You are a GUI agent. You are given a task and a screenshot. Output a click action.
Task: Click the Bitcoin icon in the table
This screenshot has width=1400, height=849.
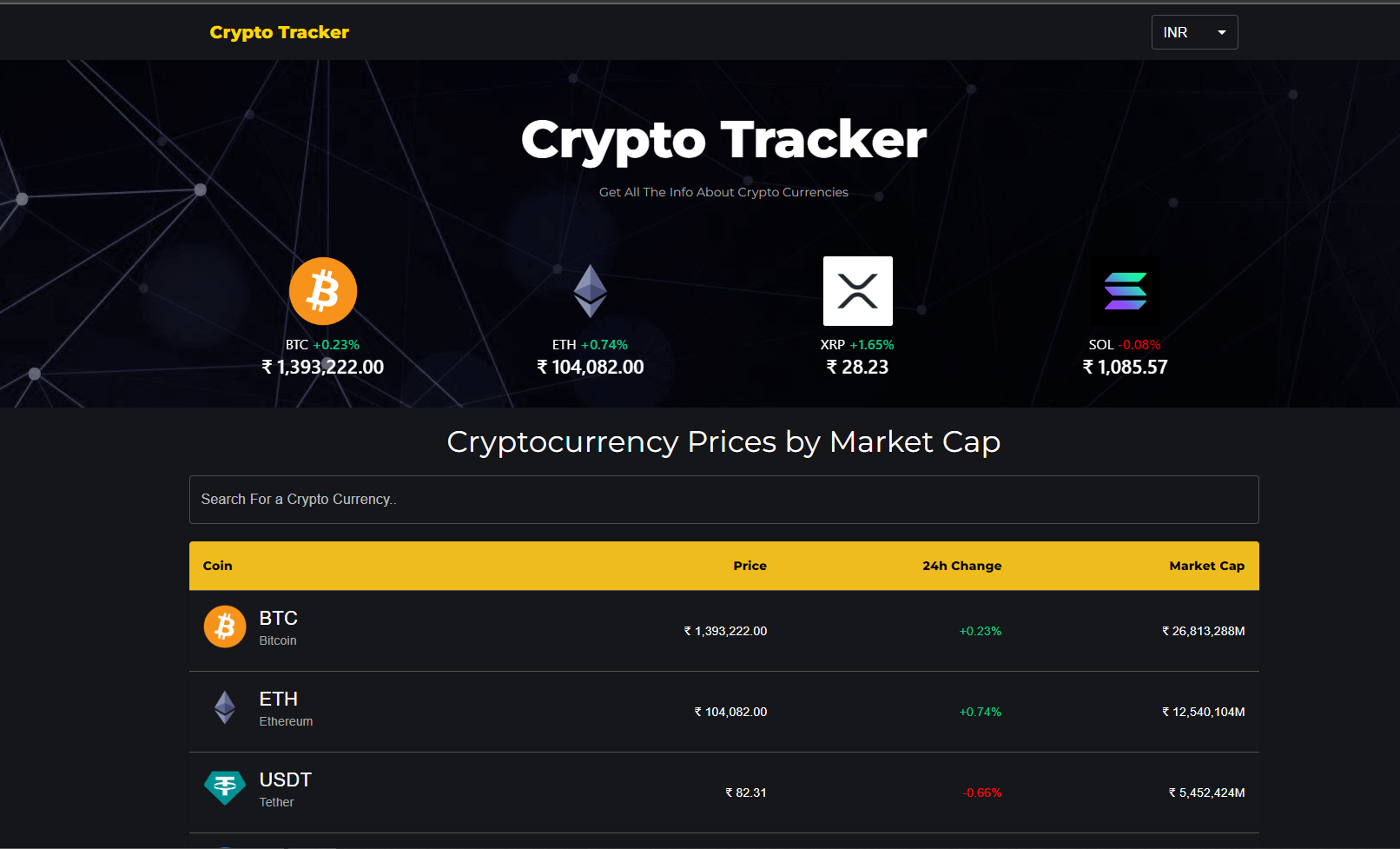pos(225,627)
